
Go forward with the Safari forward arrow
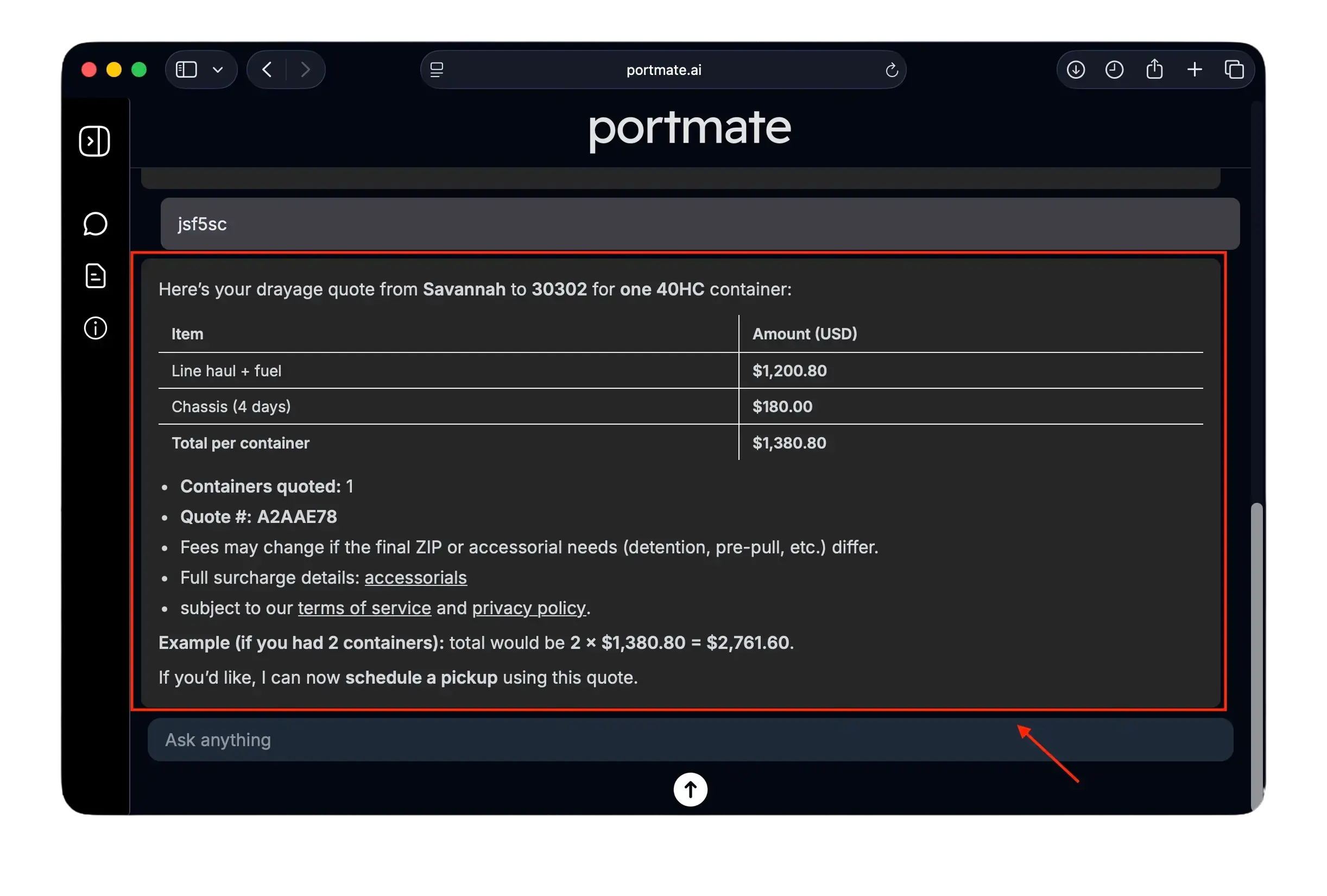click(x=306, y=70)
